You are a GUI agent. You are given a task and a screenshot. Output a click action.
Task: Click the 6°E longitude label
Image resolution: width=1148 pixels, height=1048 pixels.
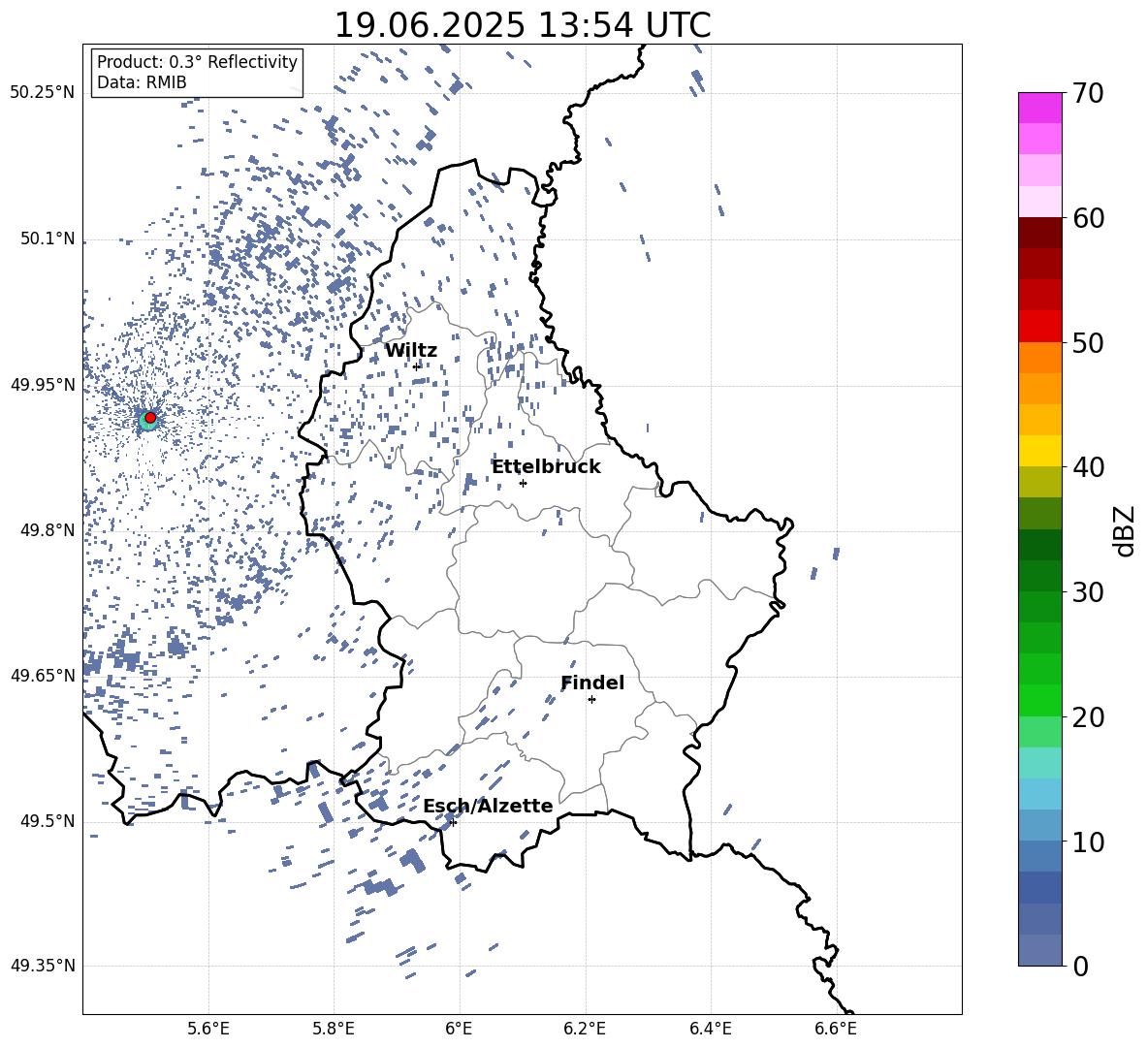(459, 1029)
